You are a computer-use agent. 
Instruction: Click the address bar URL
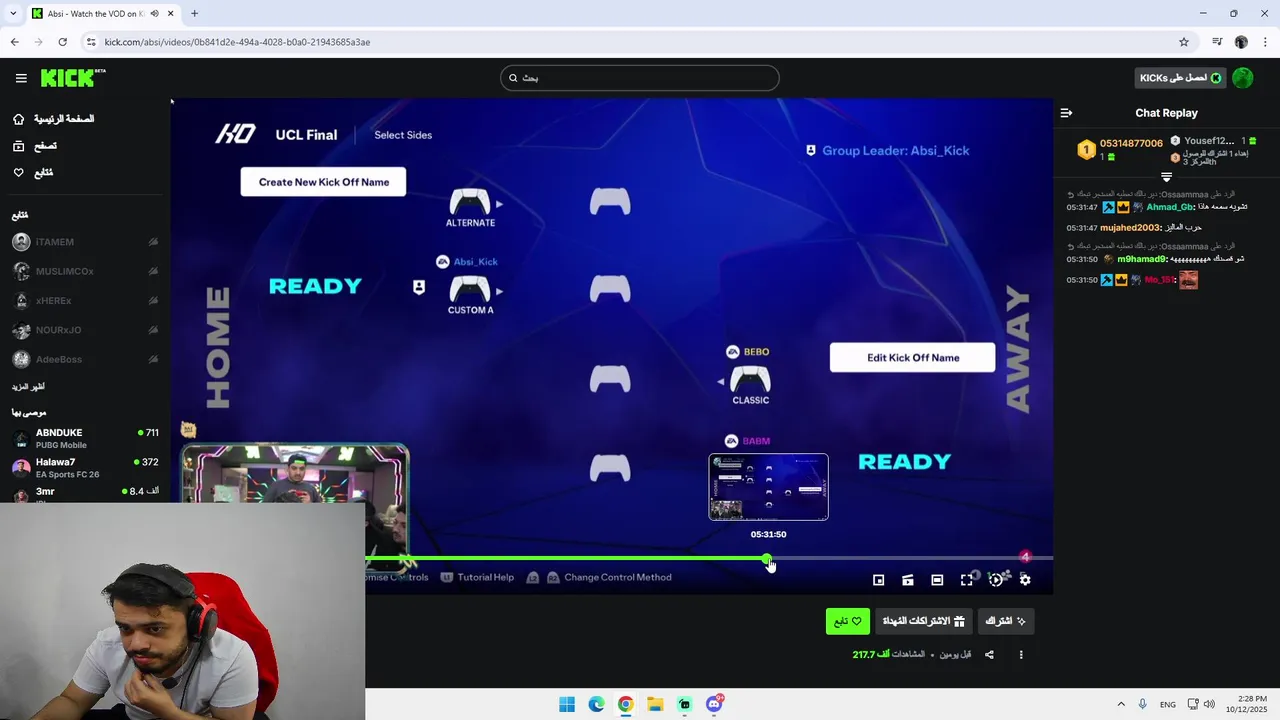point(237,42)
